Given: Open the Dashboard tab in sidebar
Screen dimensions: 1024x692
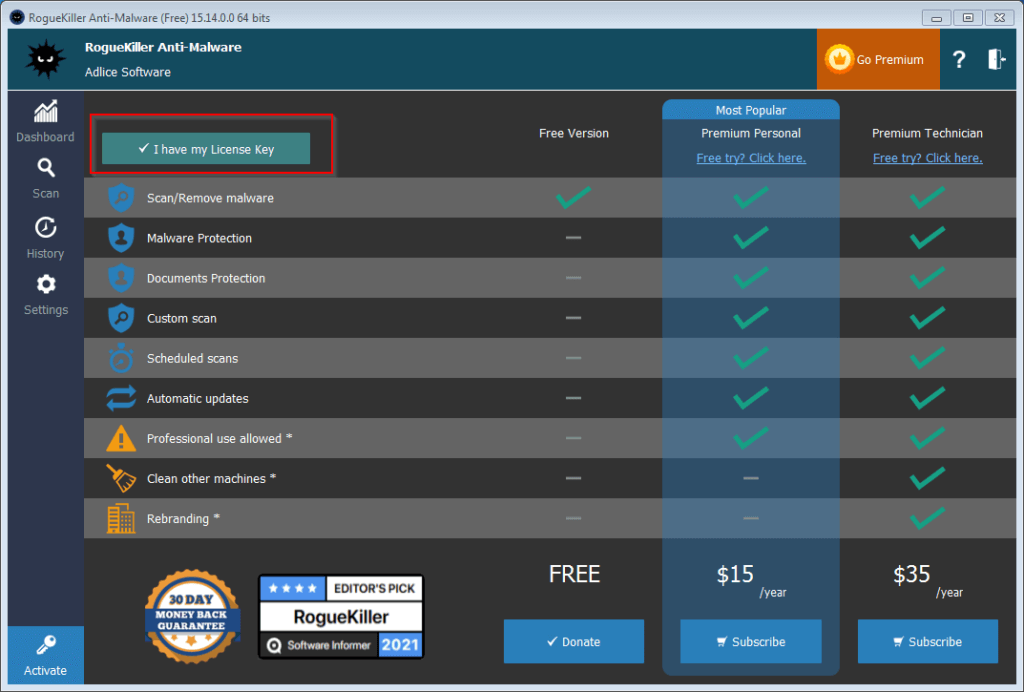Looking at the screenshot, I should point(45,122).
